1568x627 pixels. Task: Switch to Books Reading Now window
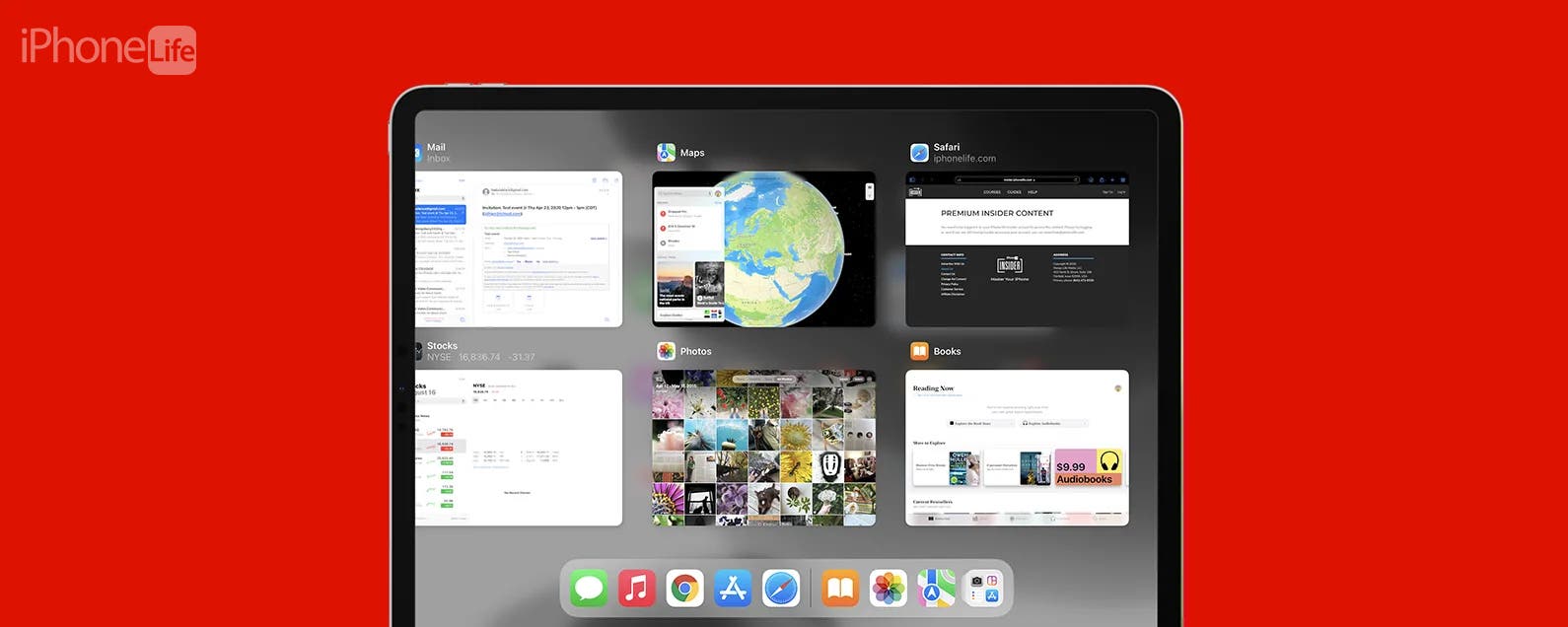[x=1017, y=448]
